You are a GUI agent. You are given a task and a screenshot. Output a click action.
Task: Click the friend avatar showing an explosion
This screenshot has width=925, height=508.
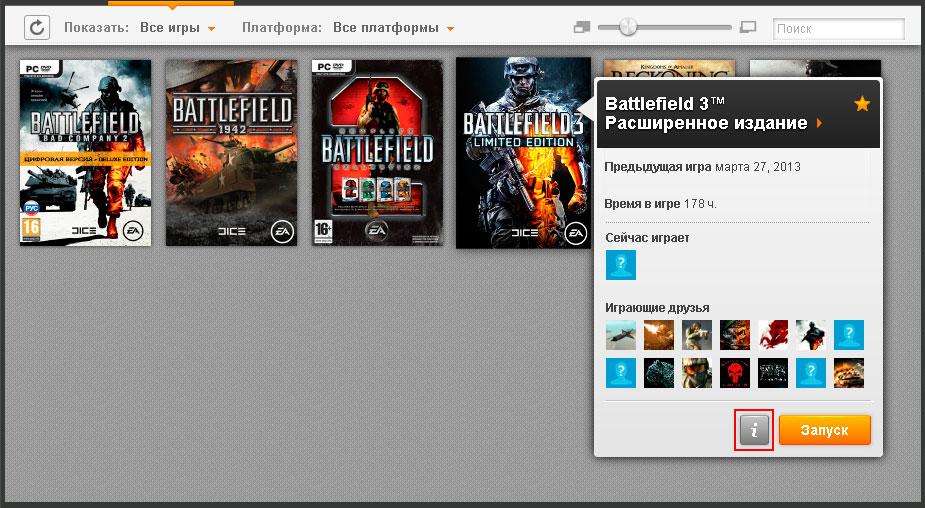[658, 335]
